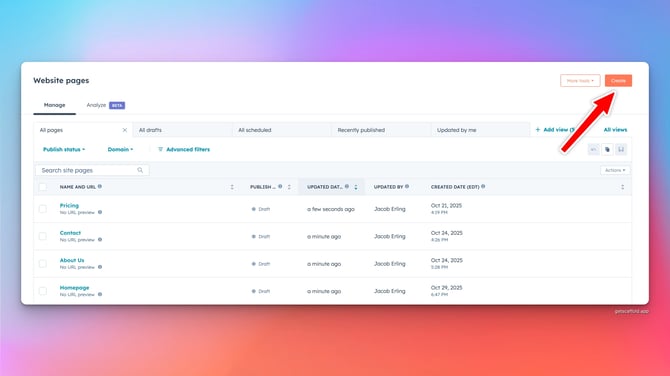
Task: Click info icon in Publish column header
Action: tap(280, 186)
